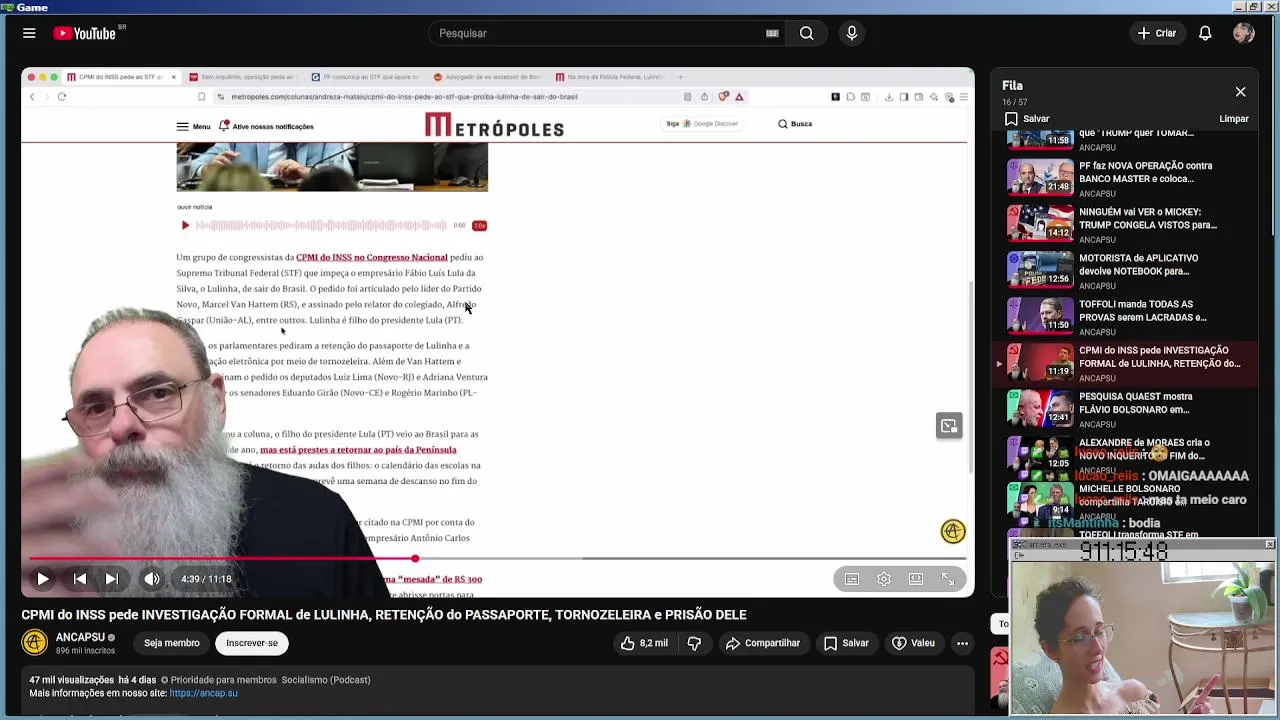Toggle subtitles/captions in player
The height and width of the screenshot is (720, 1280).
[852, 579]
